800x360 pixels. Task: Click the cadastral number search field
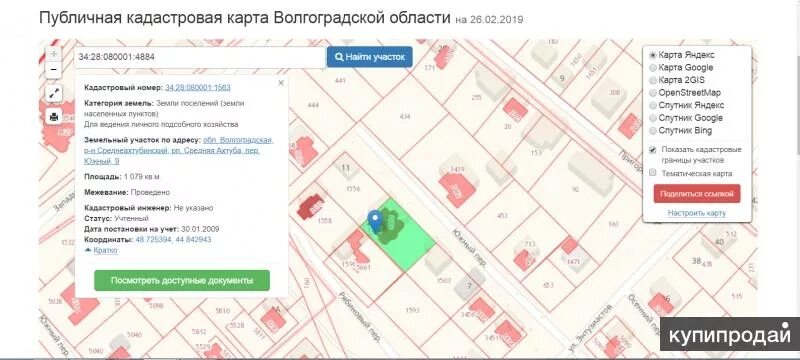(x=200, y=57)
